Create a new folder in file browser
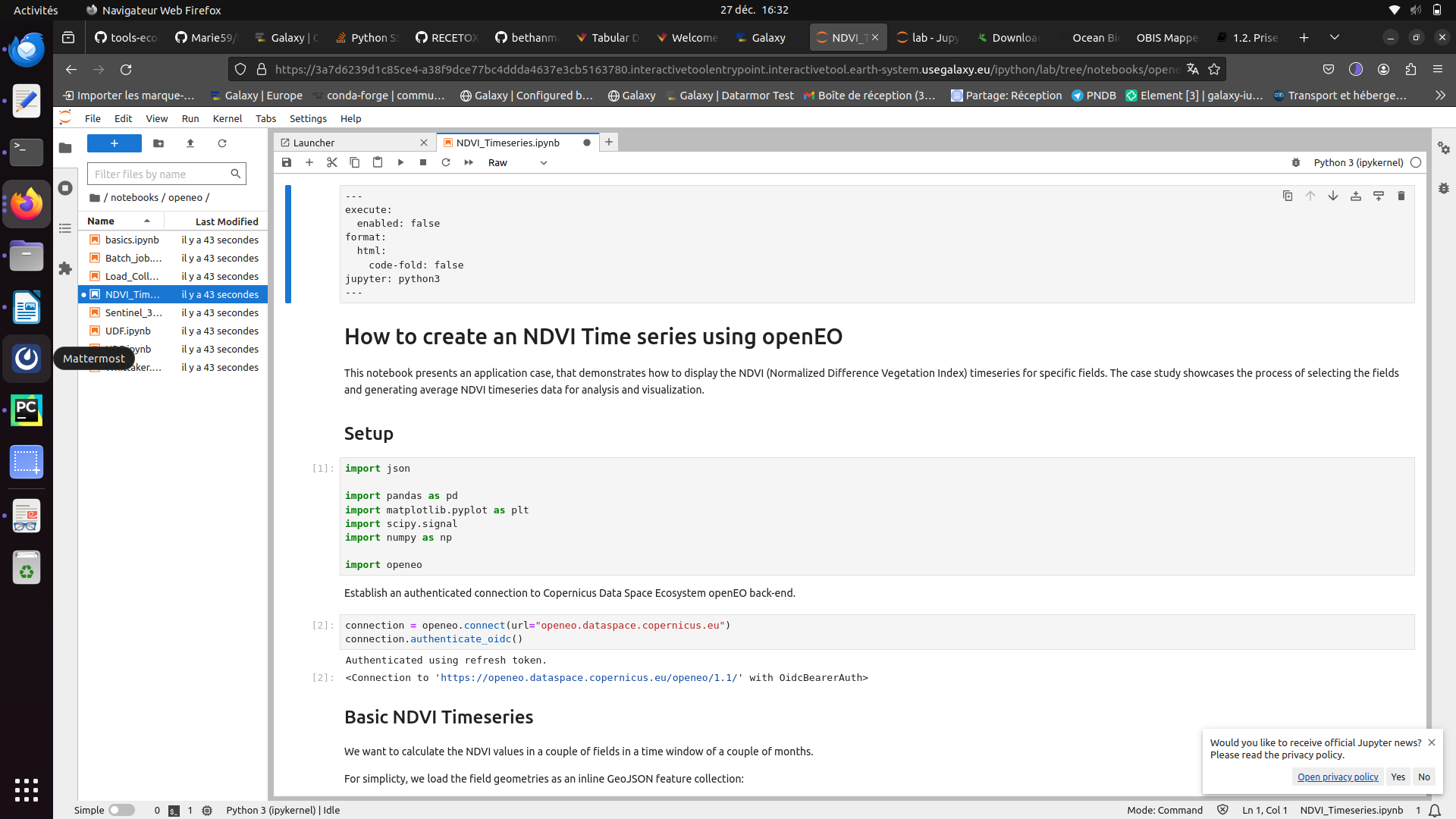1456x819 pixels. [158, 143]
